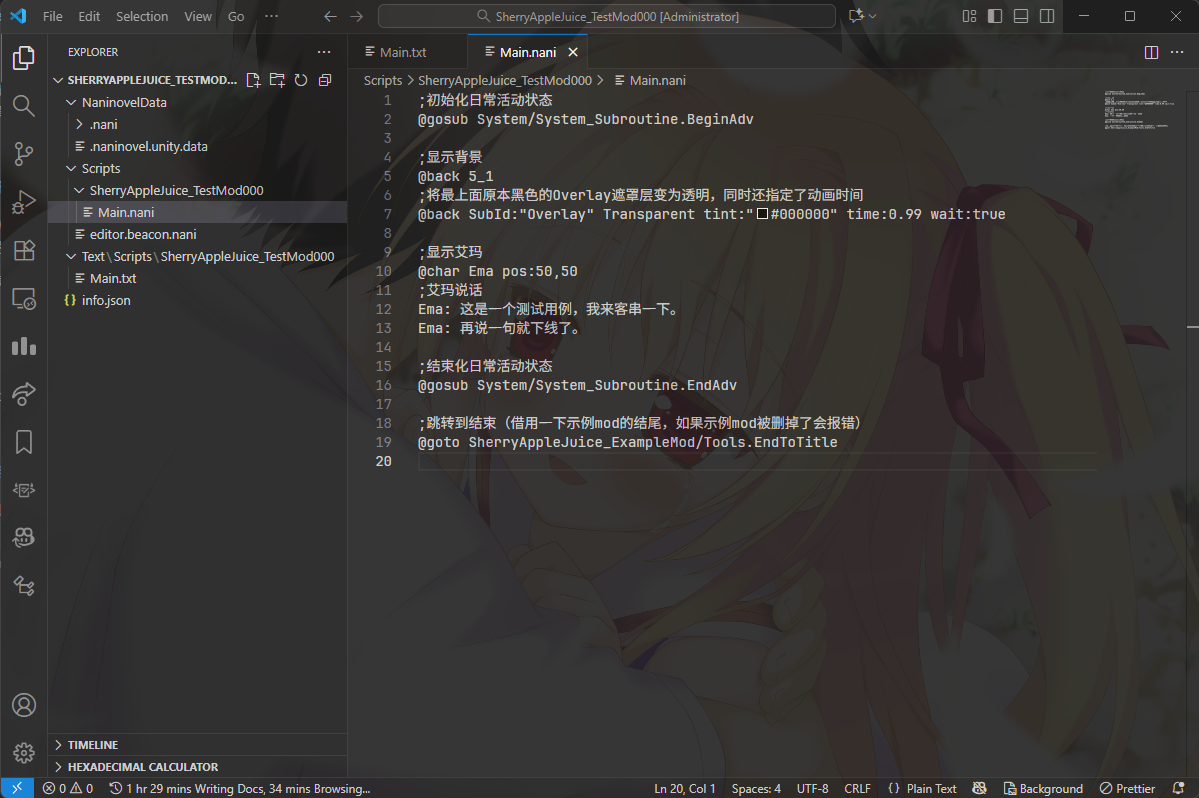Click the CRLF line ending indicator
The width and height of the screenshot is (1199, 798).
click(x=859, y=788)
